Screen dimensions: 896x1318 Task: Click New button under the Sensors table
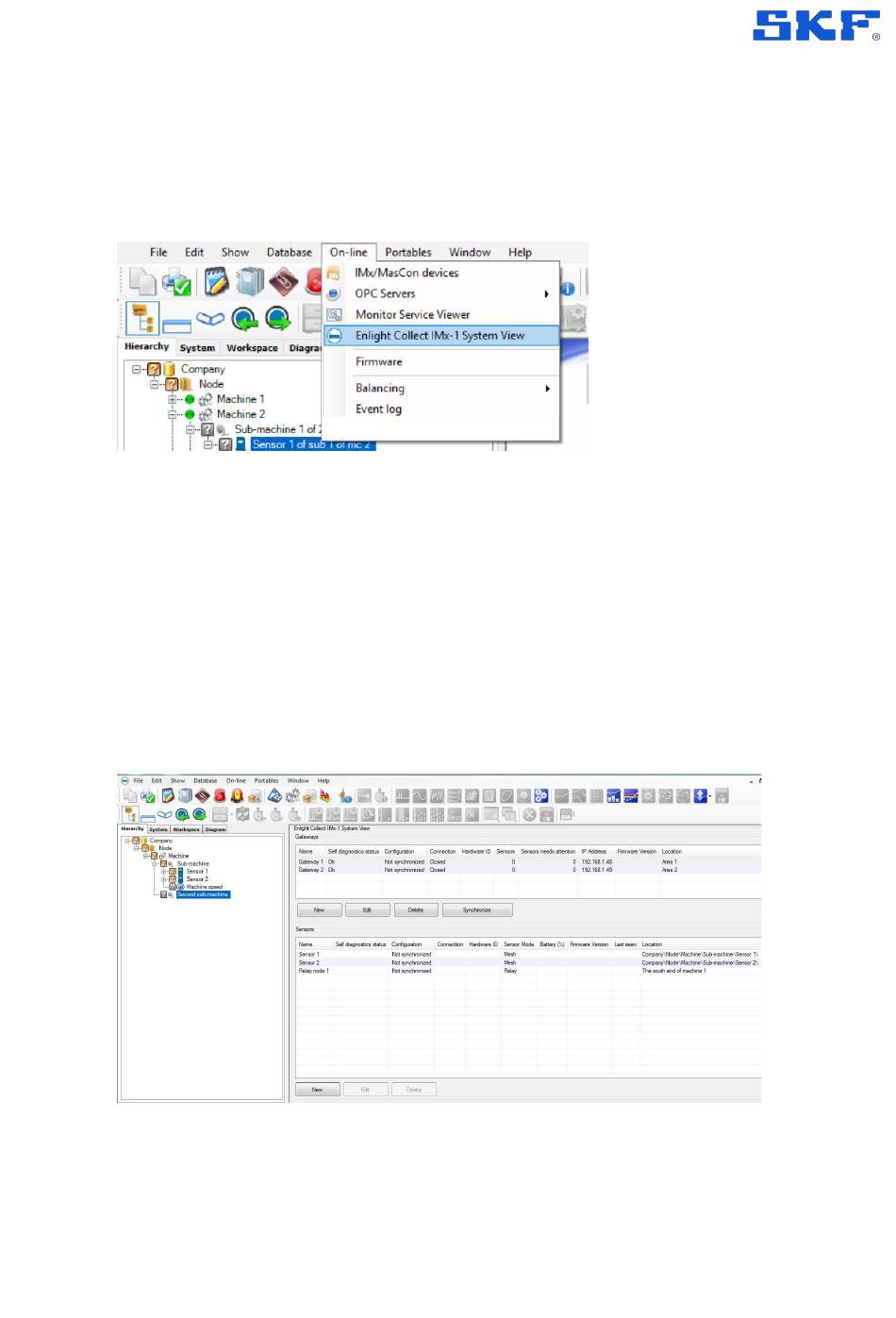click(318, 1090)
